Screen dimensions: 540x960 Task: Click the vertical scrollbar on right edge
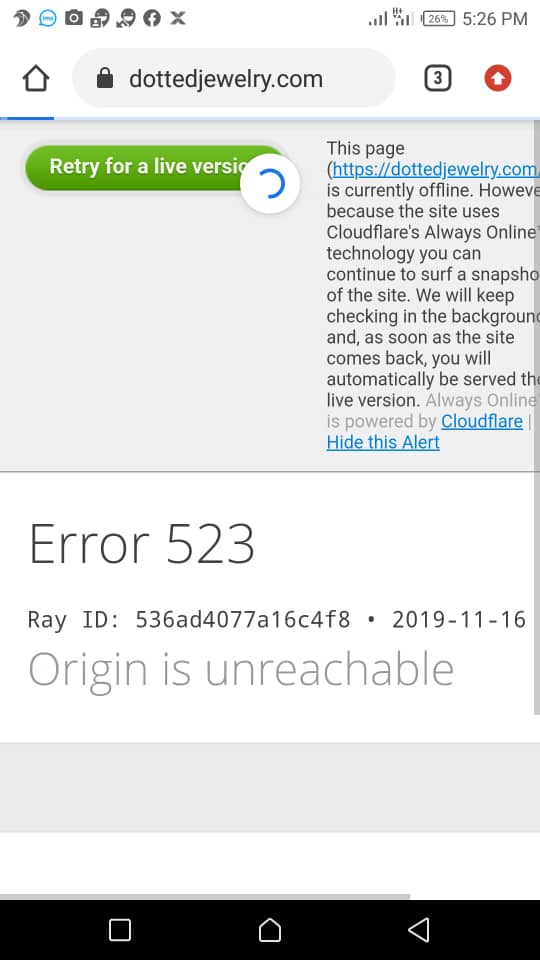coord(537,418)
